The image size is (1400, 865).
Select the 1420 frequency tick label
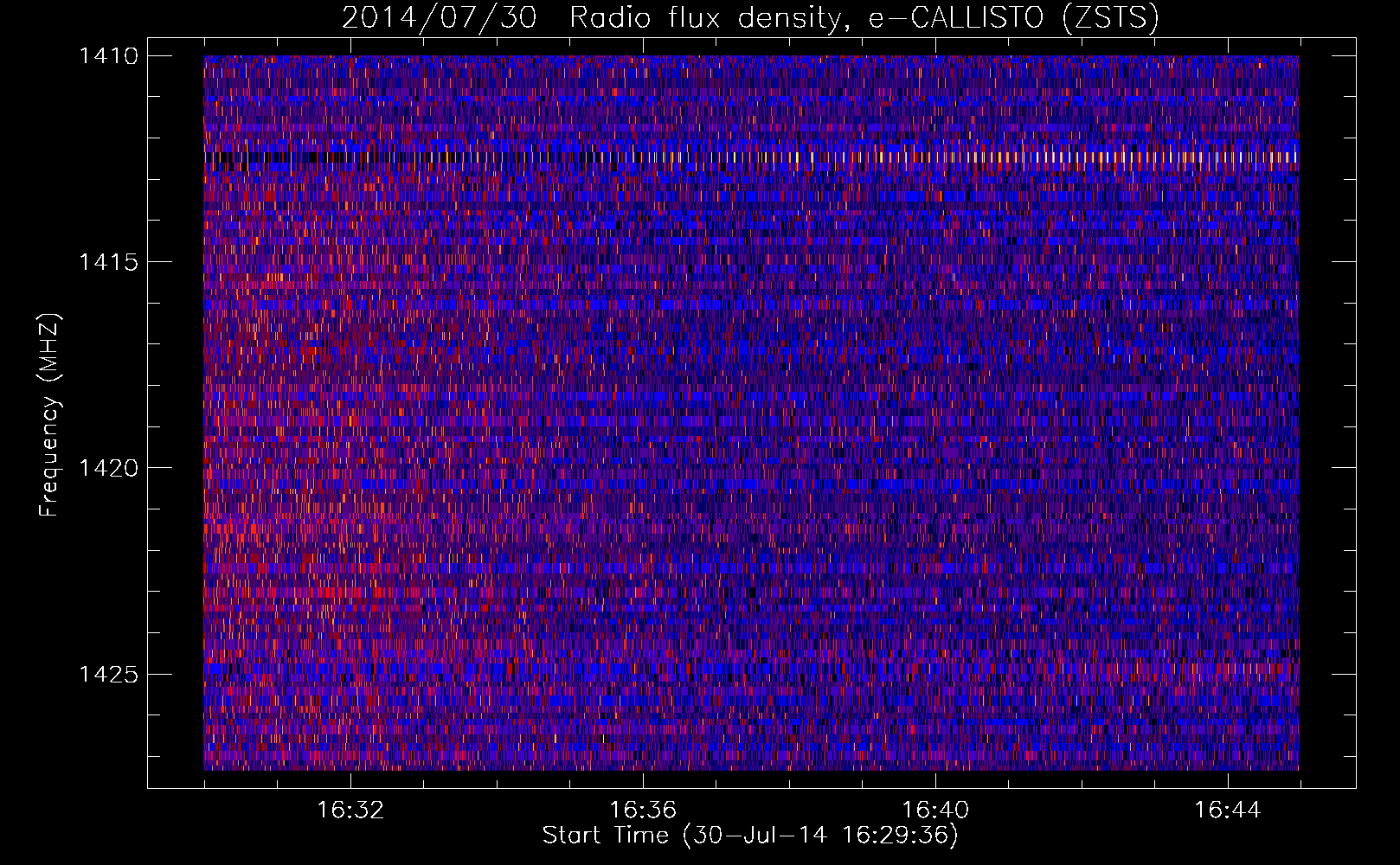pos(108,468)
